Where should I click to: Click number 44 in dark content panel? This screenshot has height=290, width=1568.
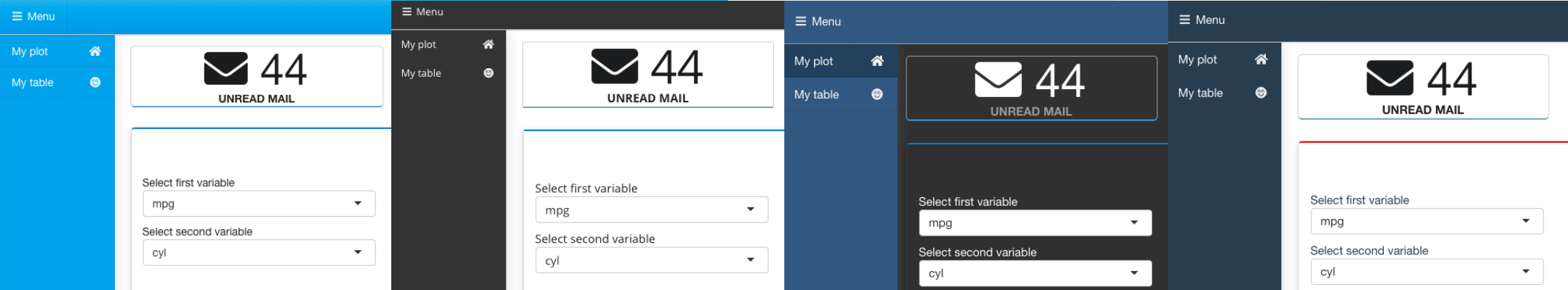coord(1060,80)
